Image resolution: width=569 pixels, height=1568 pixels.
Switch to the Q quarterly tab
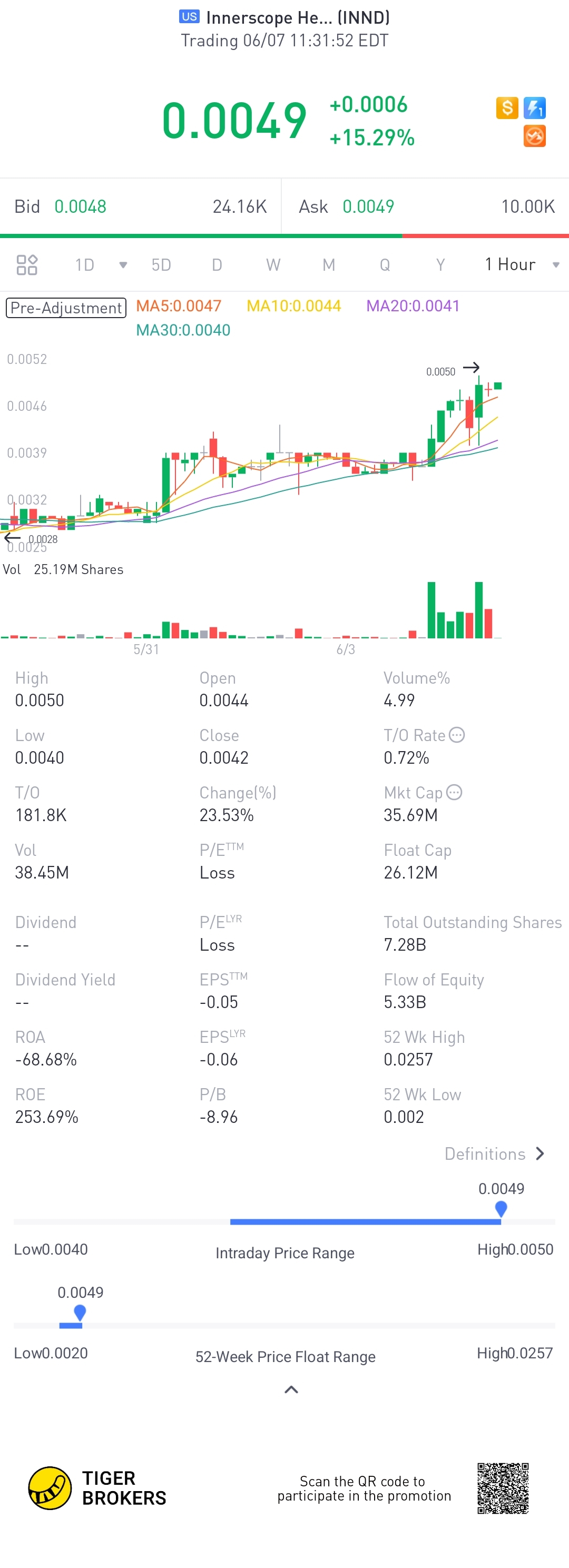pyautogui.click(x=385, y=265)
